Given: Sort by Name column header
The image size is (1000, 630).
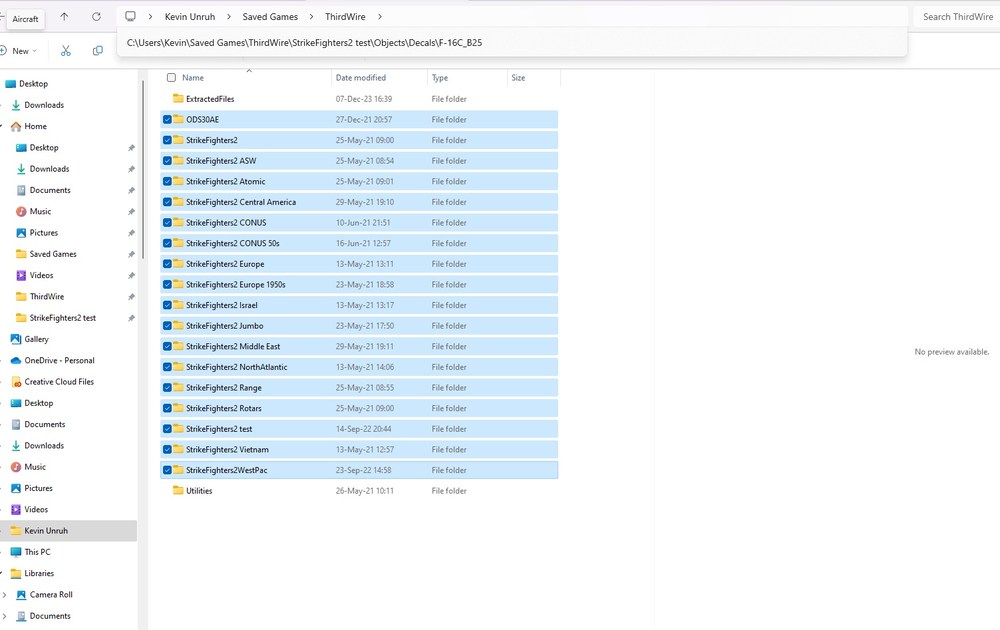Looking at the screenshot, I should click(193, 78).
